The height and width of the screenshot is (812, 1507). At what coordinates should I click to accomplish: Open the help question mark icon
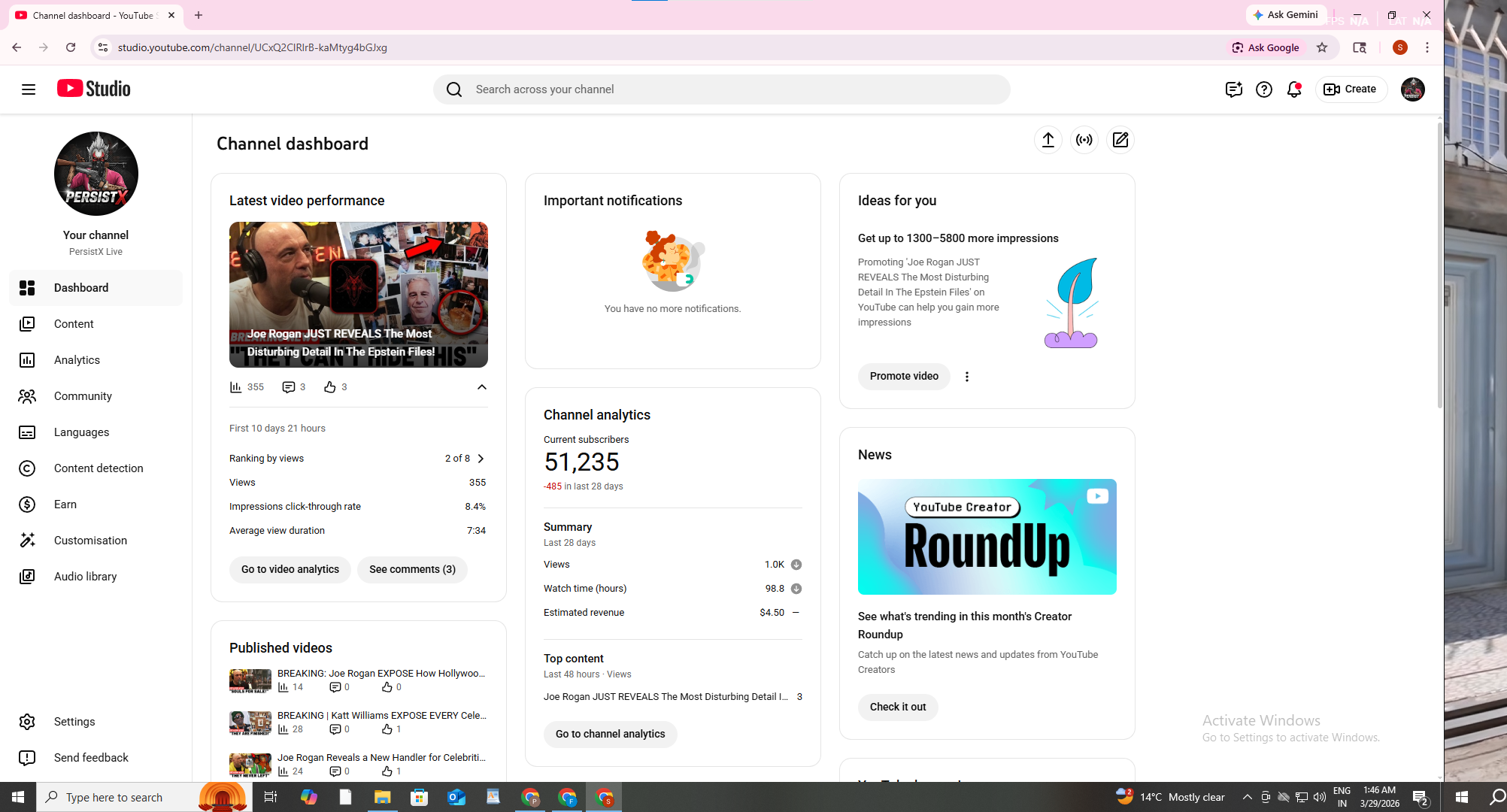click(1264, 89)
